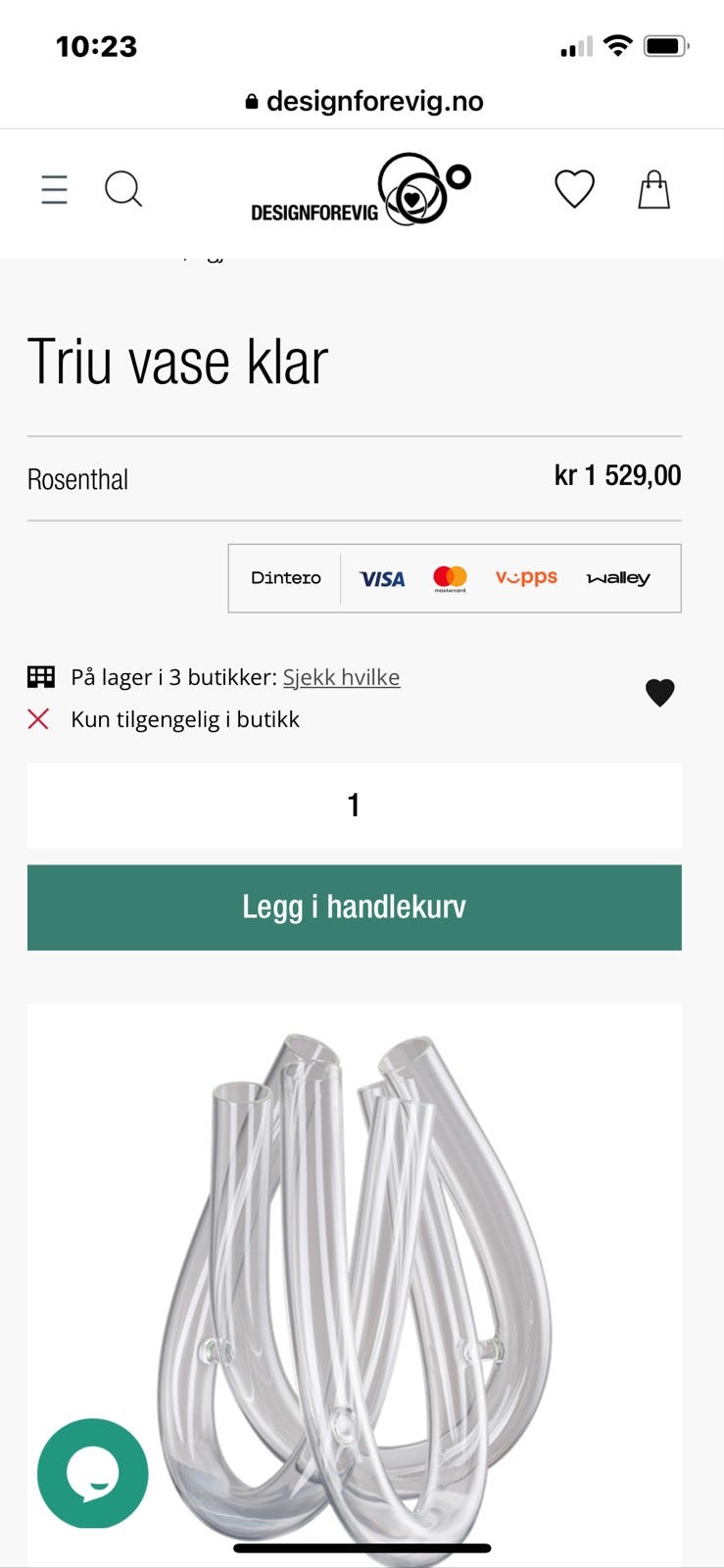Viewport: 724px width, 1568px height.
Task: Open the hamburger menu
Action: pyautogui.click(x=55, y=189)
